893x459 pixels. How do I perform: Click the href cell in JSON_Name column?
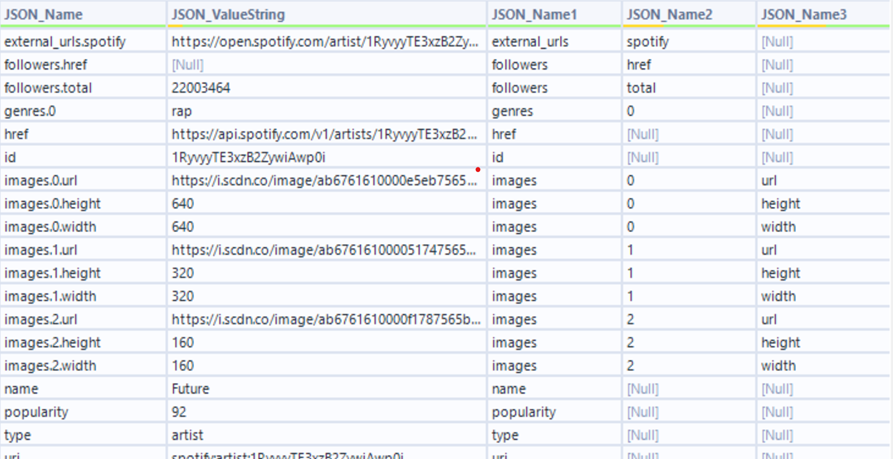(x=83, y=134)
